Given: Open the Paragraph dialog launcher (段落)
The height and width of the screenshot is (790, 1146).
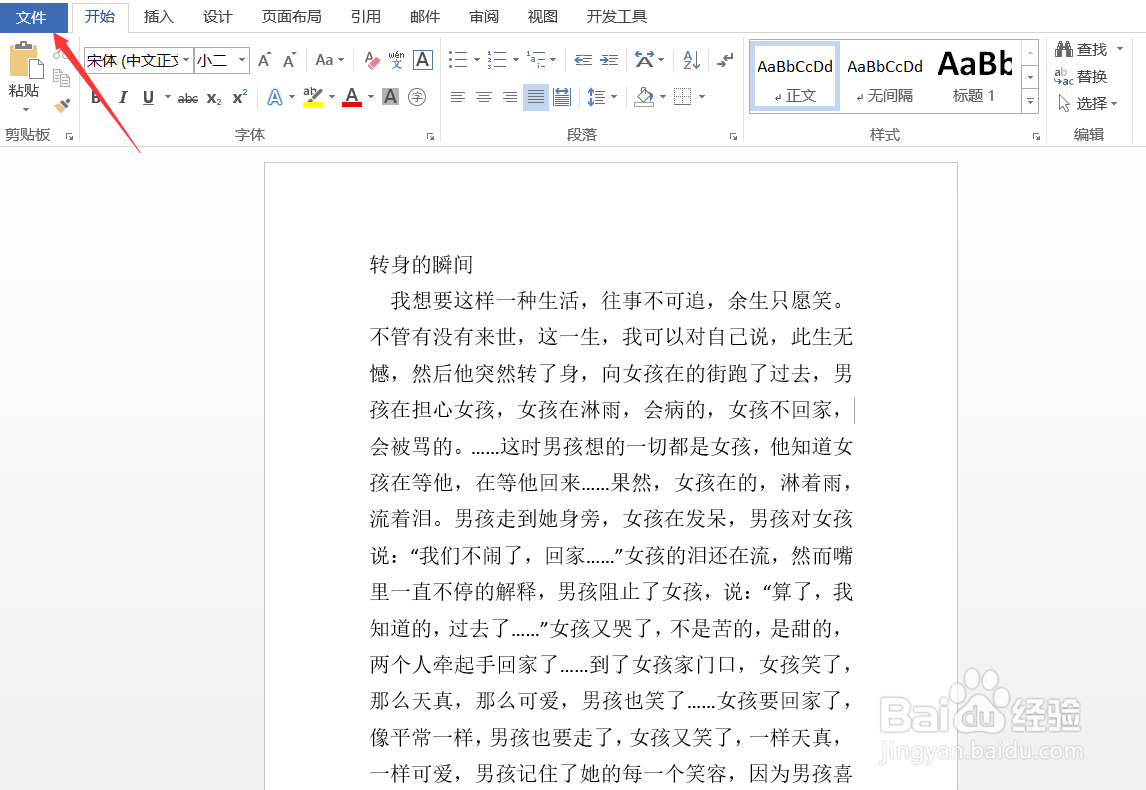Looking at the screenshot, I should 733,136.
